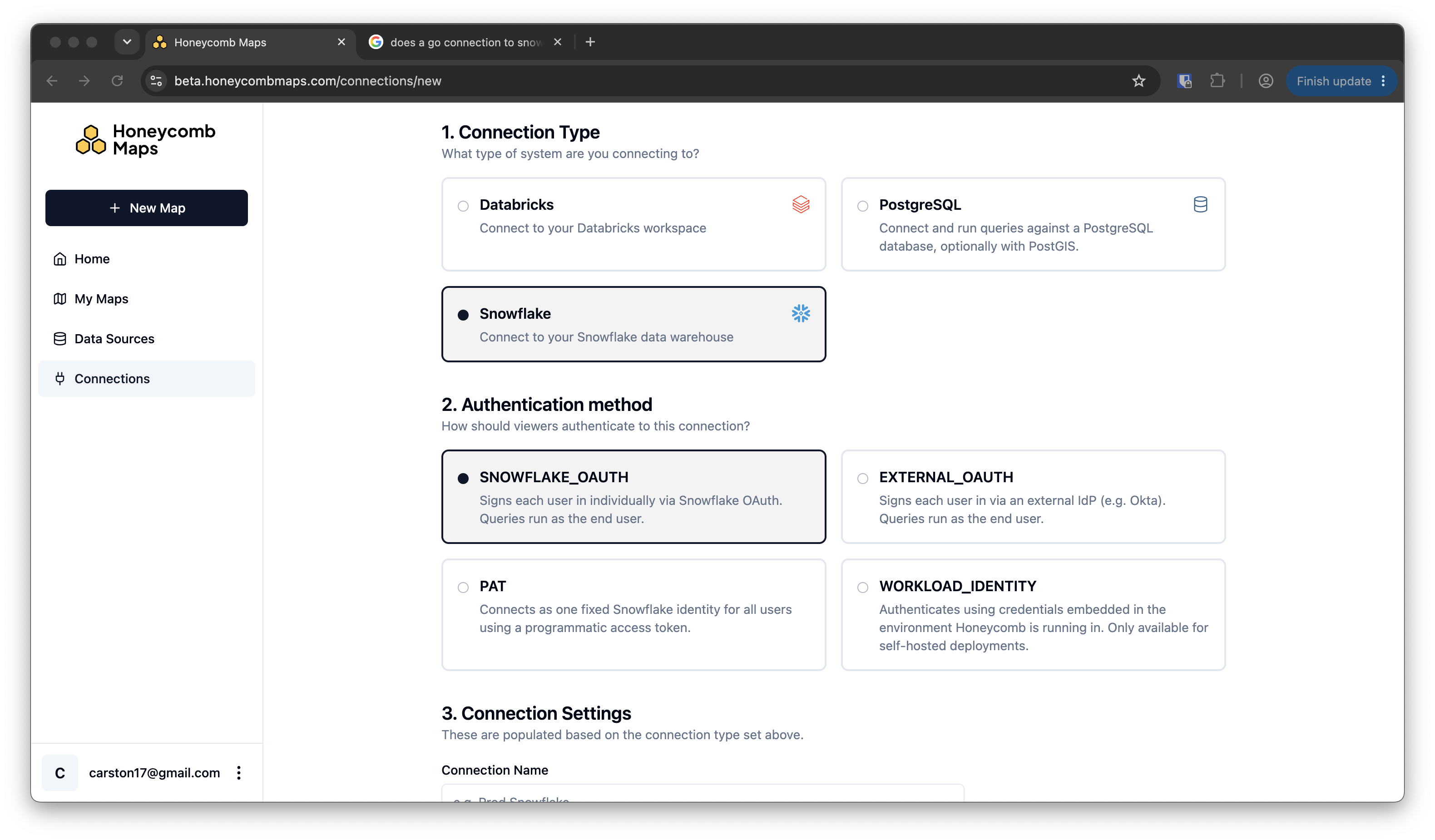This screenshot has height=840, width=1435.
Task: Go to Data Sources page
Action: (x=146, y=338)
